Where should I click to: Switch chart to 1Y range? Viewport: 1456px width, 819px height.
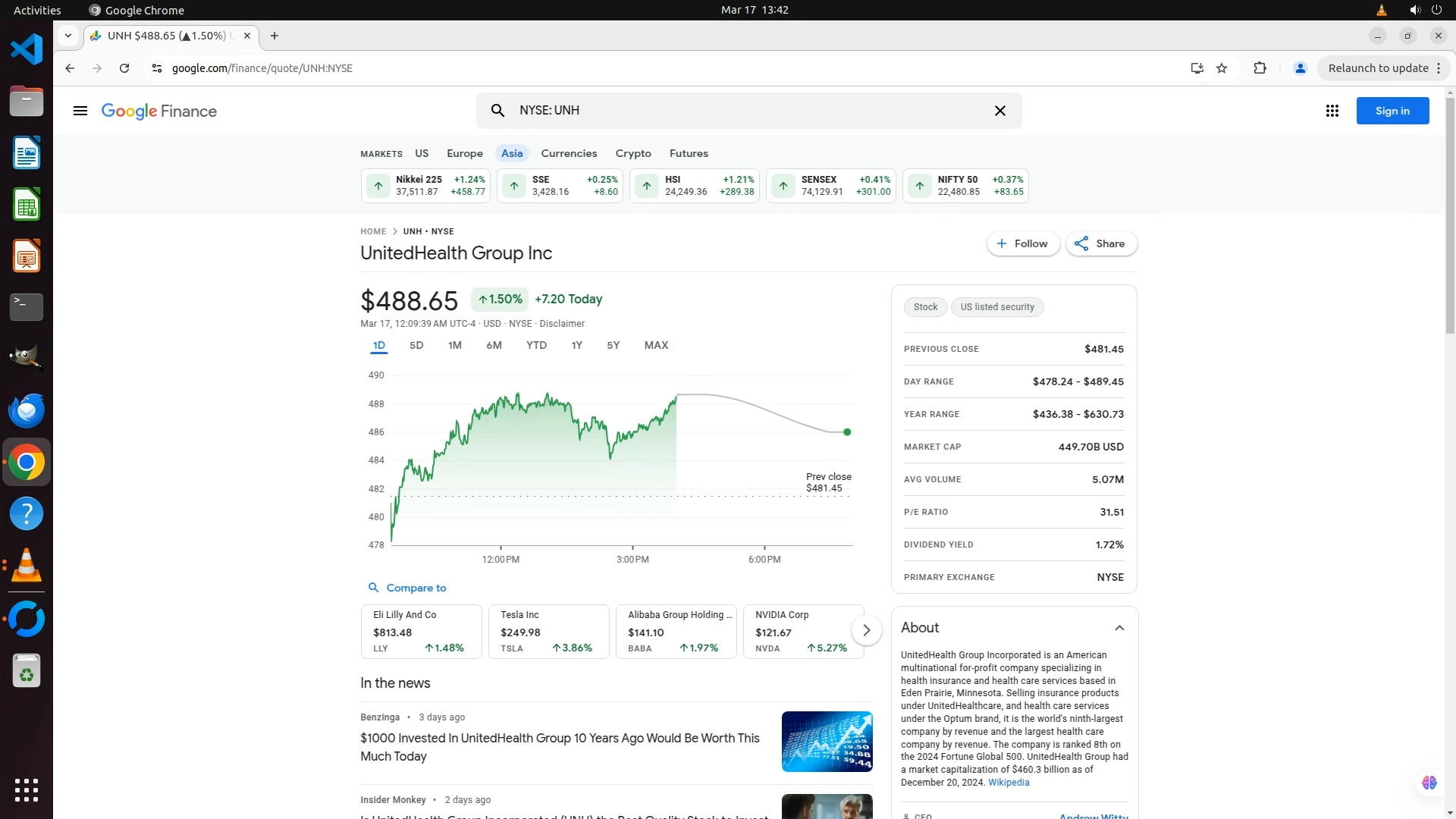point(576,345)
